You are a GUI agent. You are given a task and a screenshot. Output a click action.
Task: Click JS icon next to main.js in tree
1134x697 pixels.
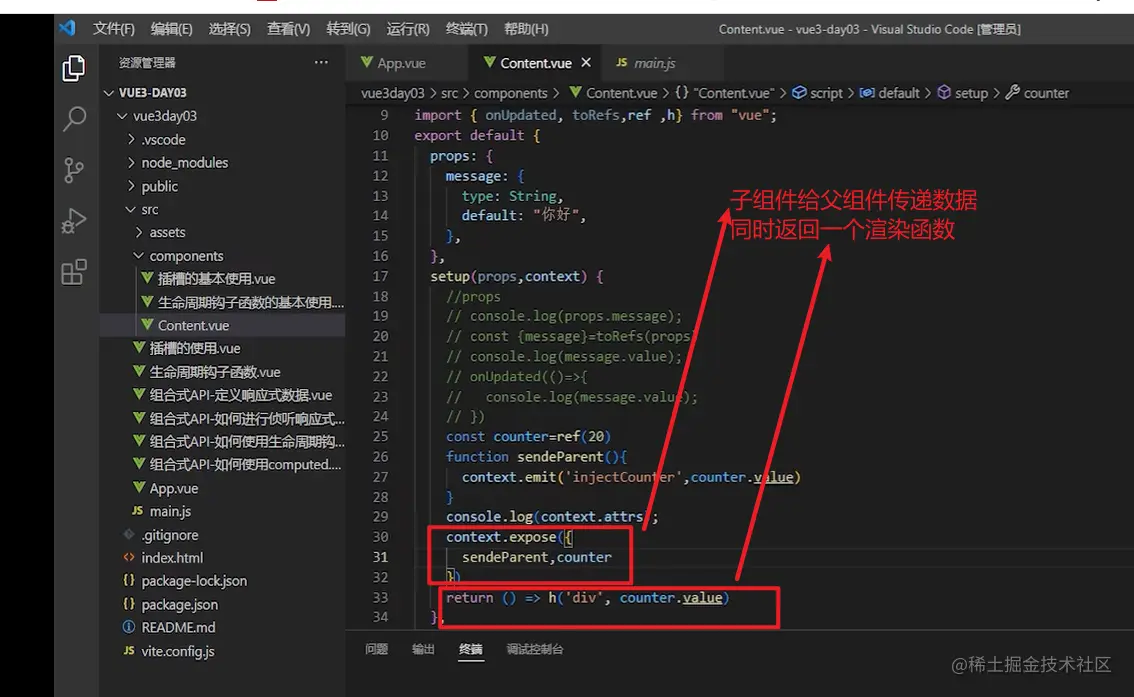tap(137, 510)
